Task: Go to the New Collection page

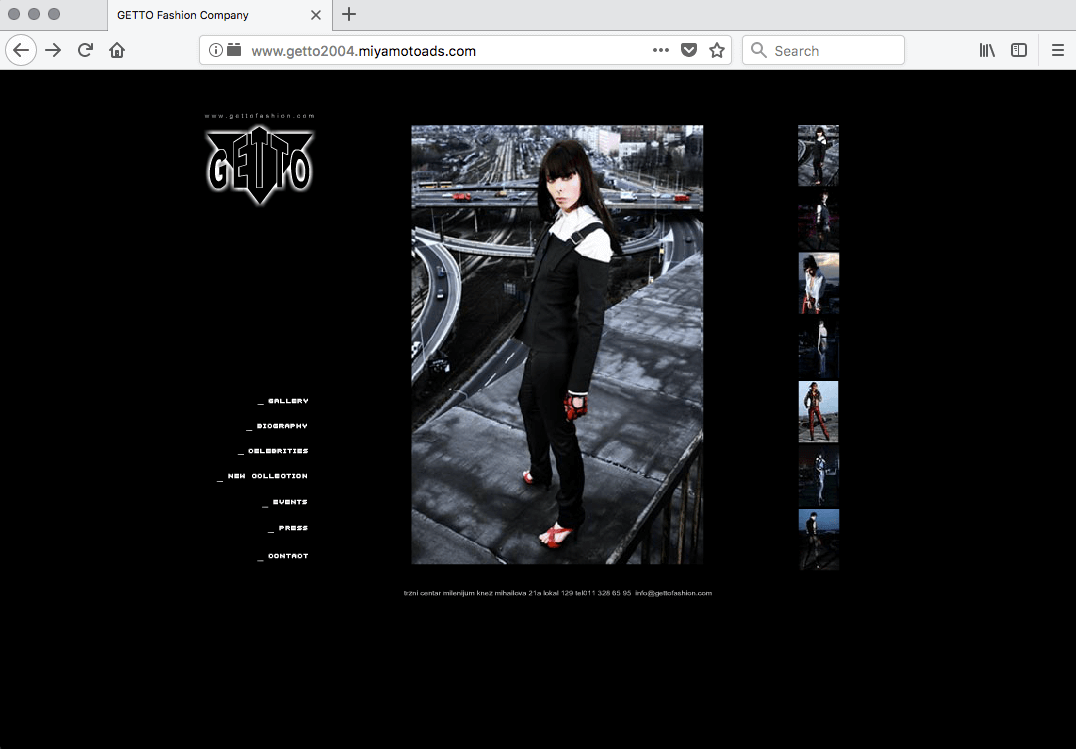Action: [x=267, y=476]
